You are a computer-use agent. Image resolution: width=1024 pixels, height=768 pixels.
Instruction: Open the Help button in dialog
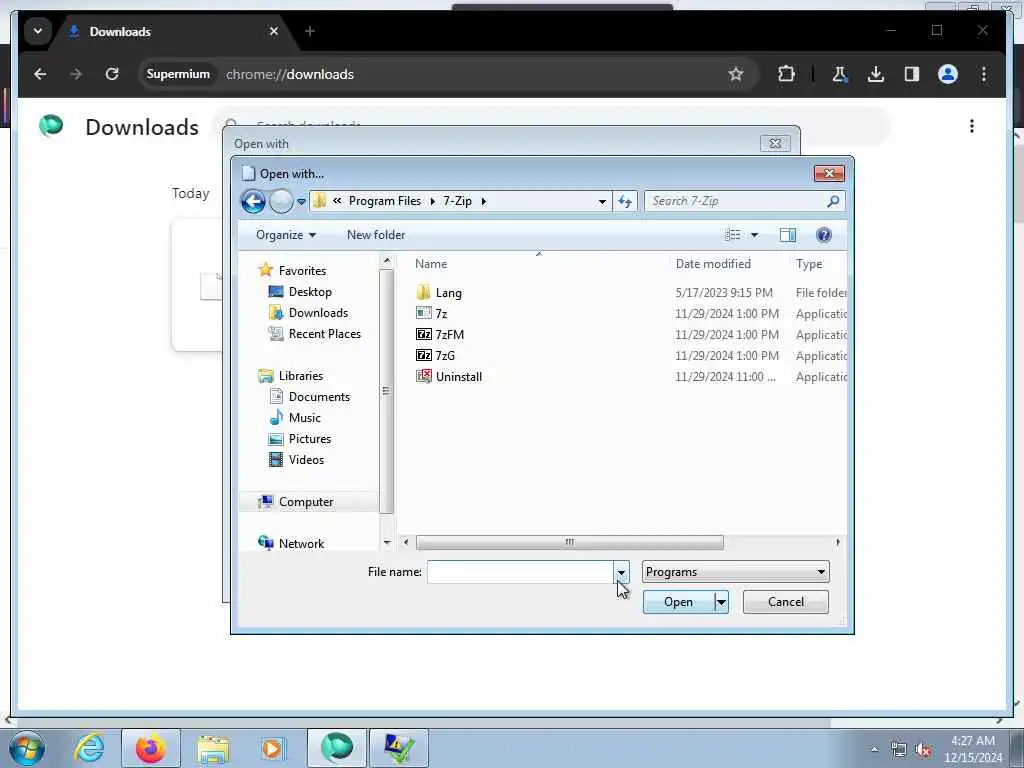(x=824, y=235)
